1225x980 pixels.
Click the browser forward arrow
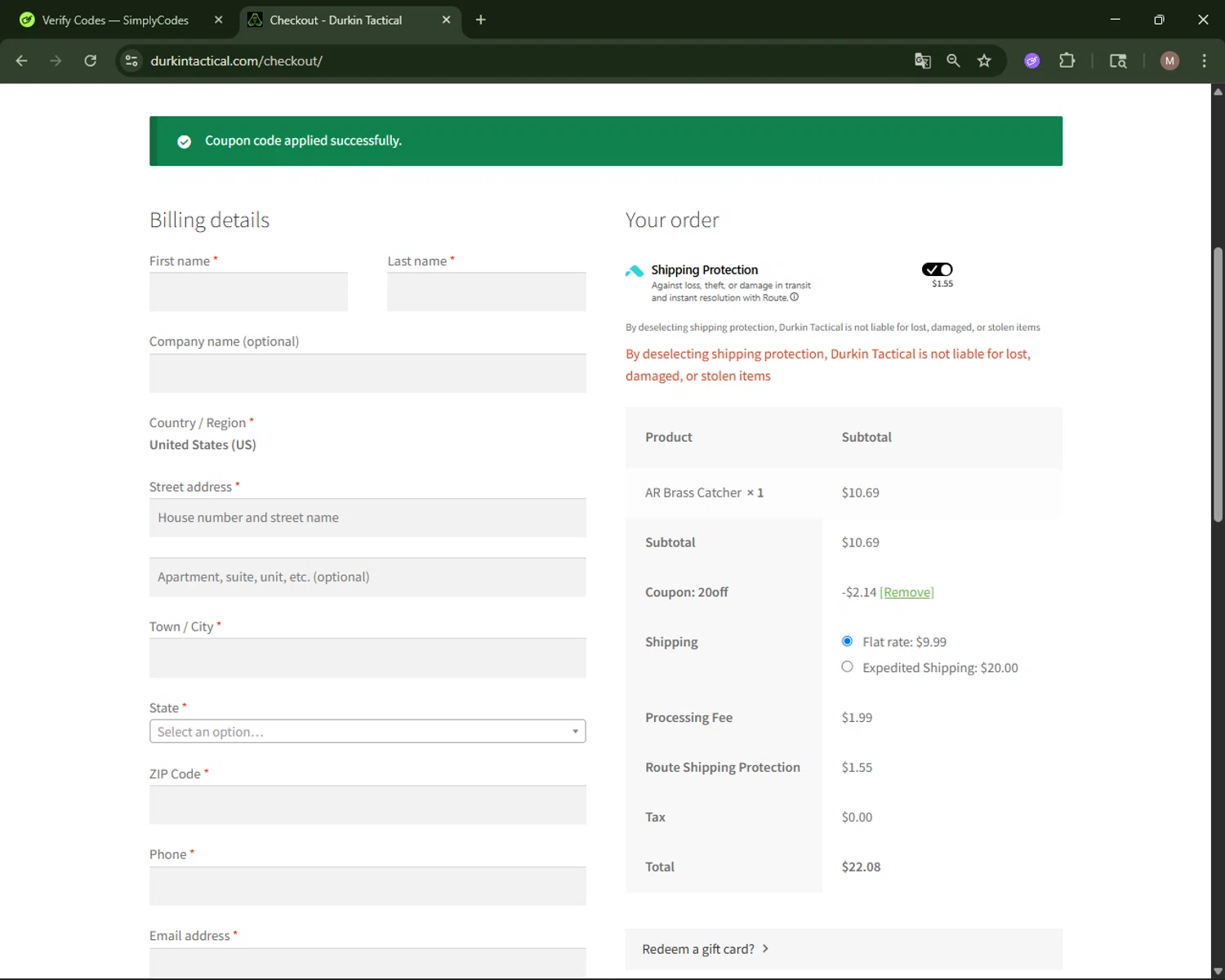(x=56, y=60)
